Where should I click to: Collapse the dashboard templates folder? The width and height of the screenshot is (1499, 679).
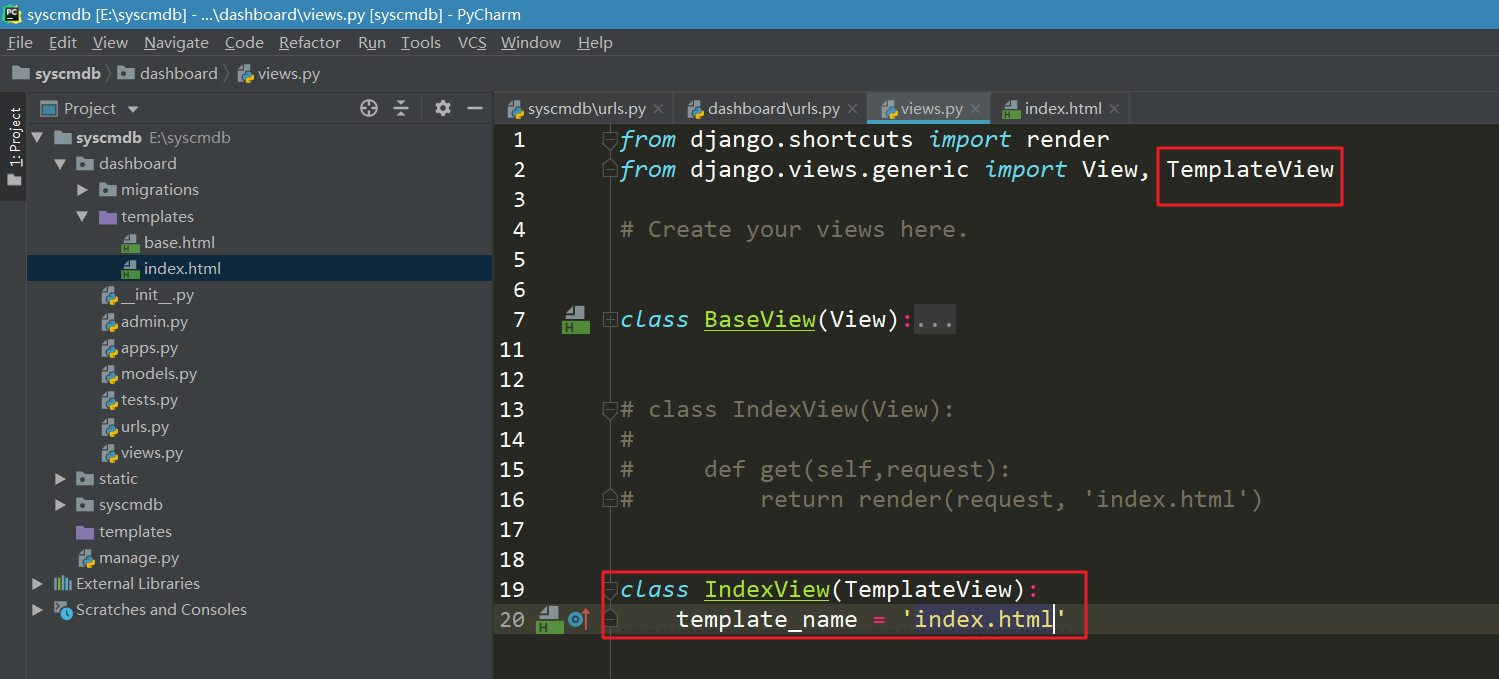[83, 216]
